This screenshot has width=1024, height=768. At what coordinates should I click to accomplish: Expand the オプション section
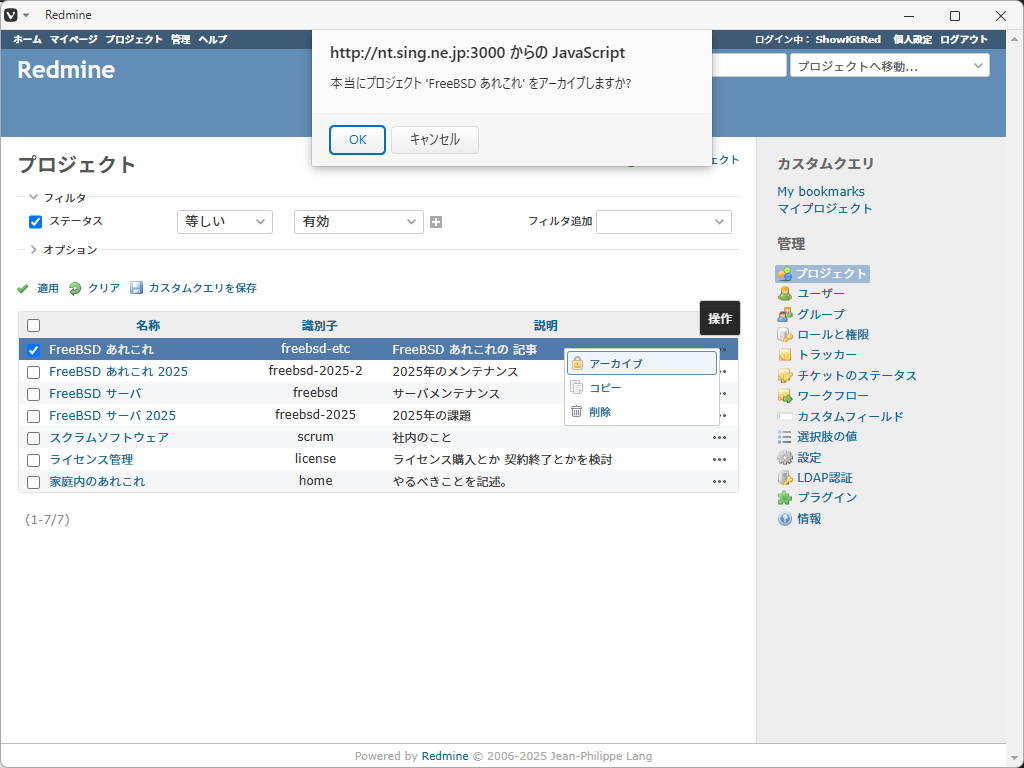click(x=63, y=250)
